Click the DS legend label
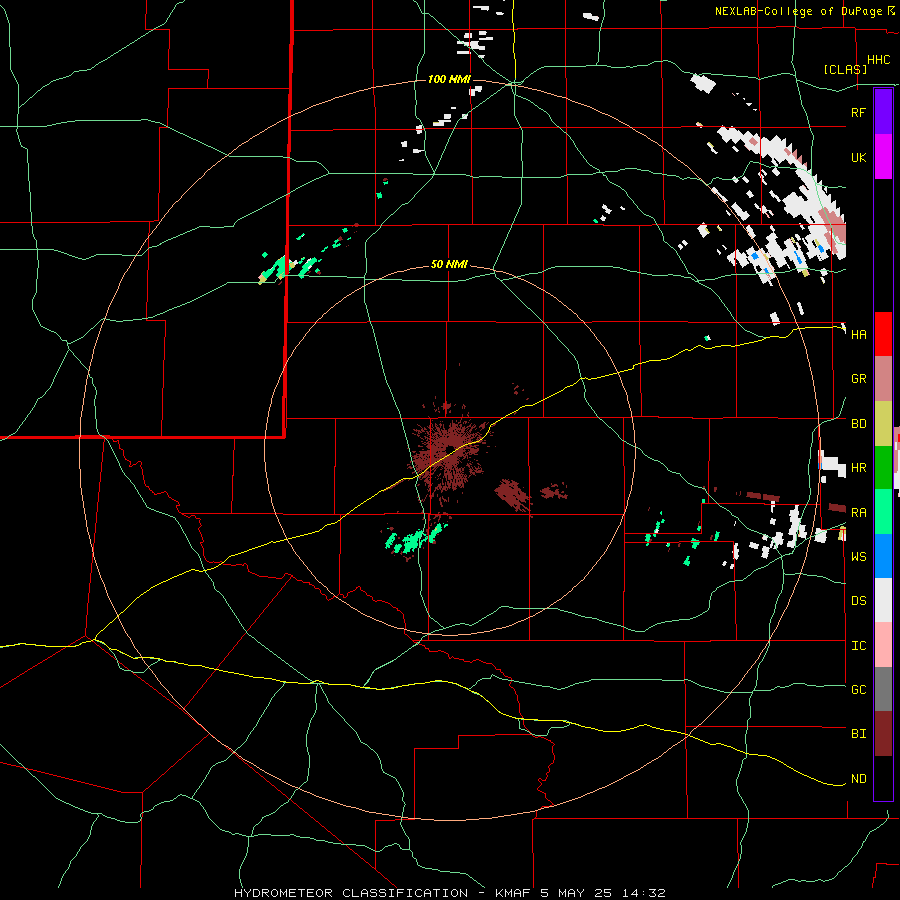The width and height of the screenshot is (900, 900). [858, 601]
